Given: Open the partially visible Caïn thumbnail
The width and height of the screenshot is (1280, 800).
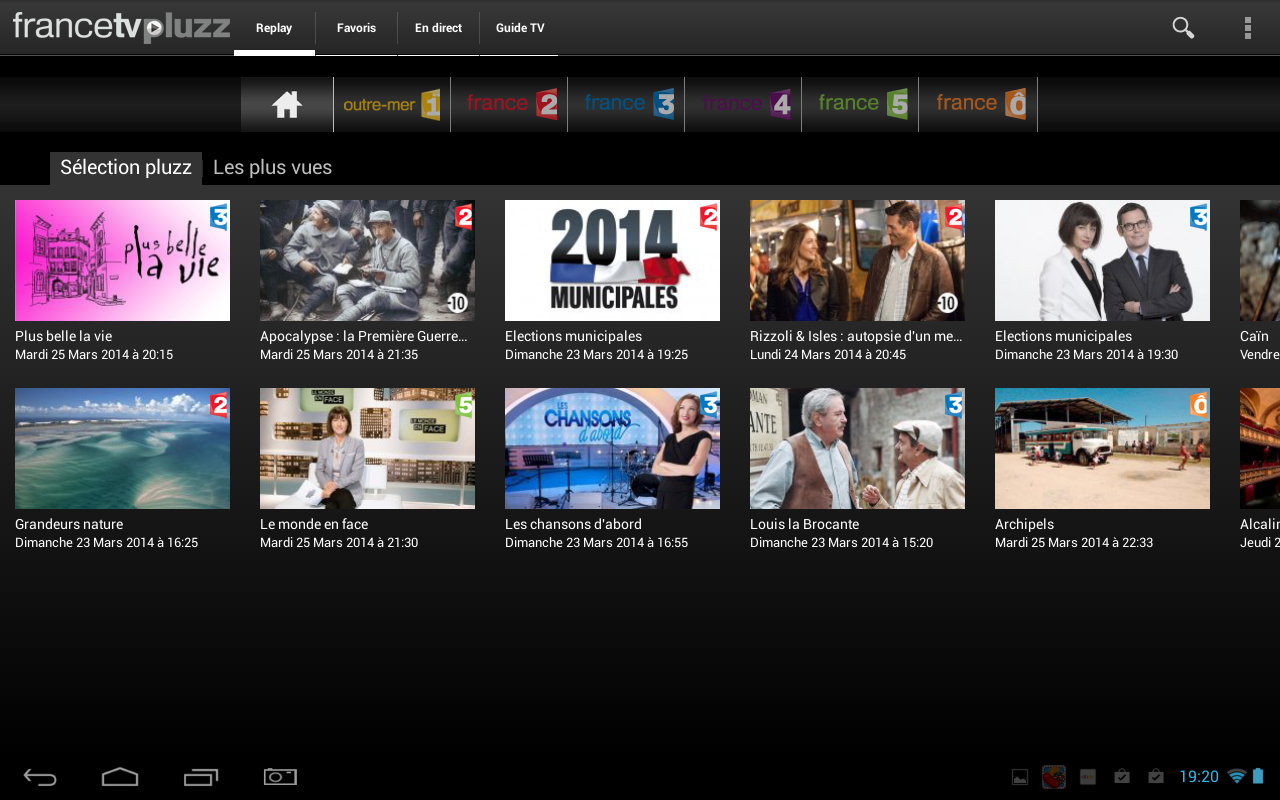Looking at the screenshot, I should 1260,260.
